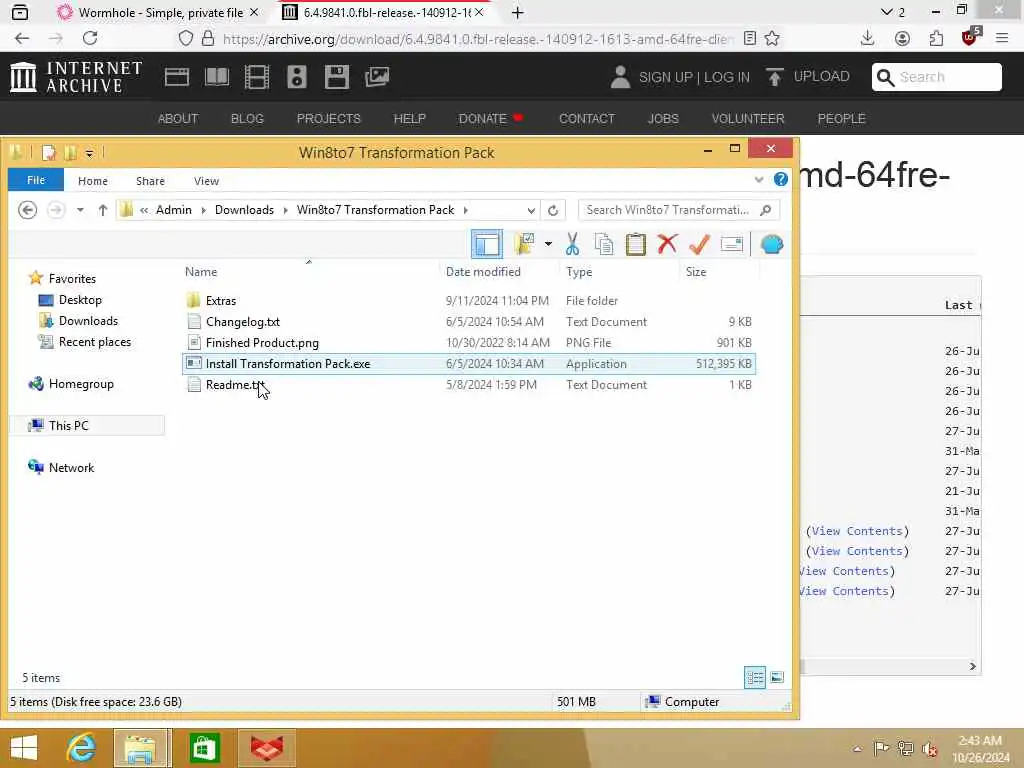This screenshot has height=768, width=1024.
Task: Expand the ribbon chevron
Action: point(758,180)
